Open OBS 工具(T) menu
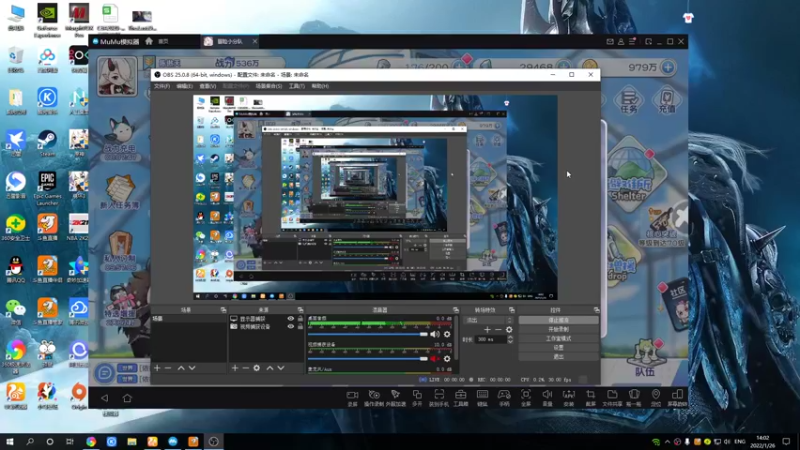Viewport: 800px width, 450px height. 296,86
